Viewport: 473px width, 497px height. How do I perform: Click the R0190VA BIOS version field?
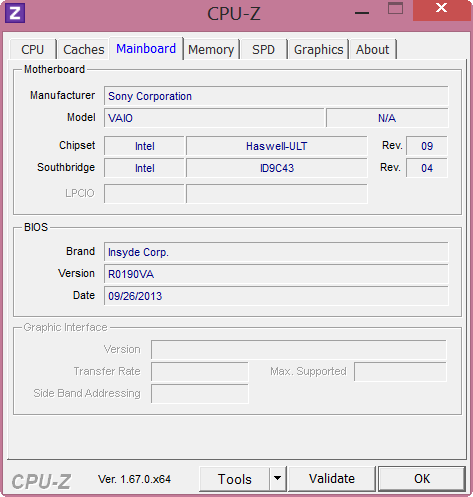[276, 274]
